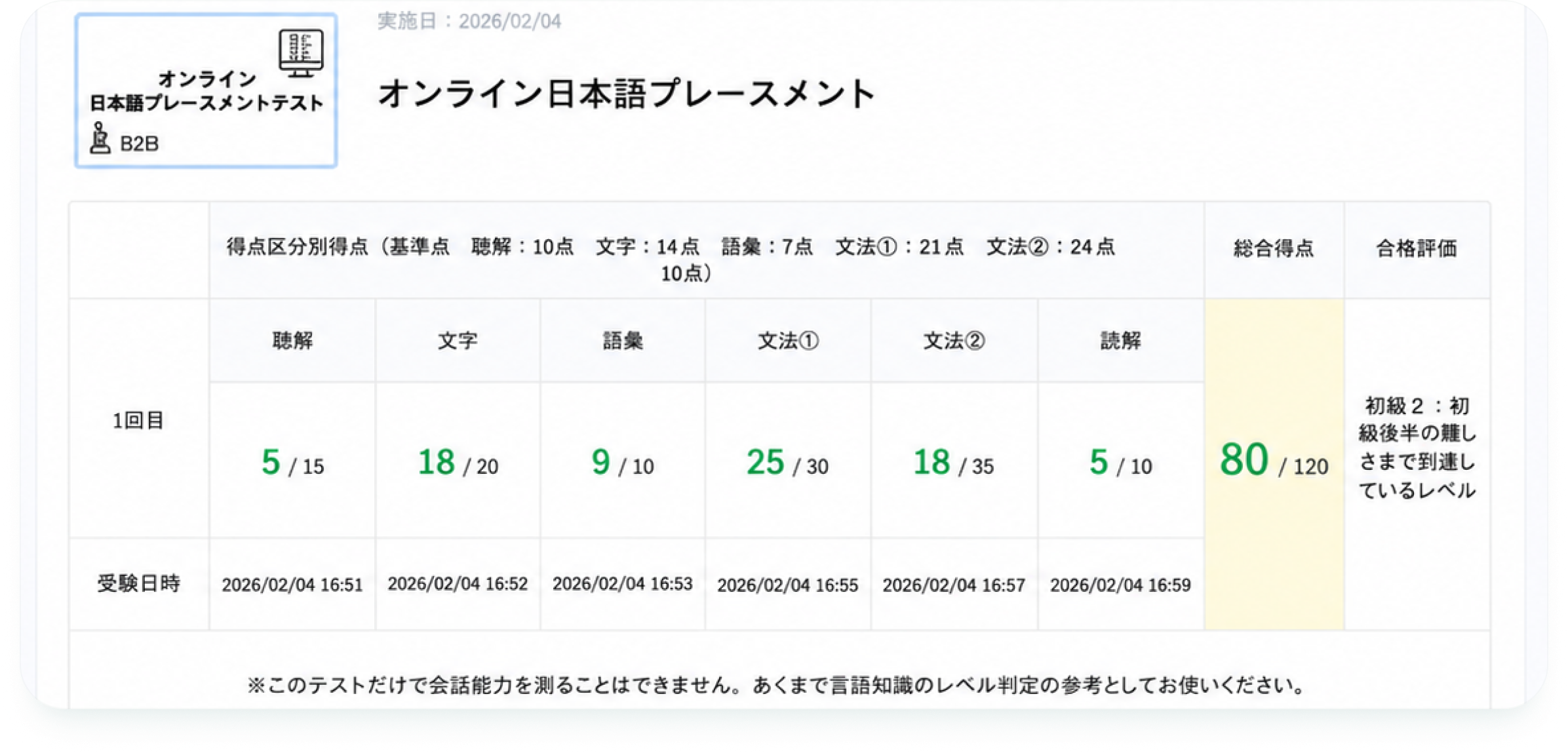Select the page title オンライン日本語プレースメント
The height and width of the screenshot is (755, 1568).
tap(626, 93)
